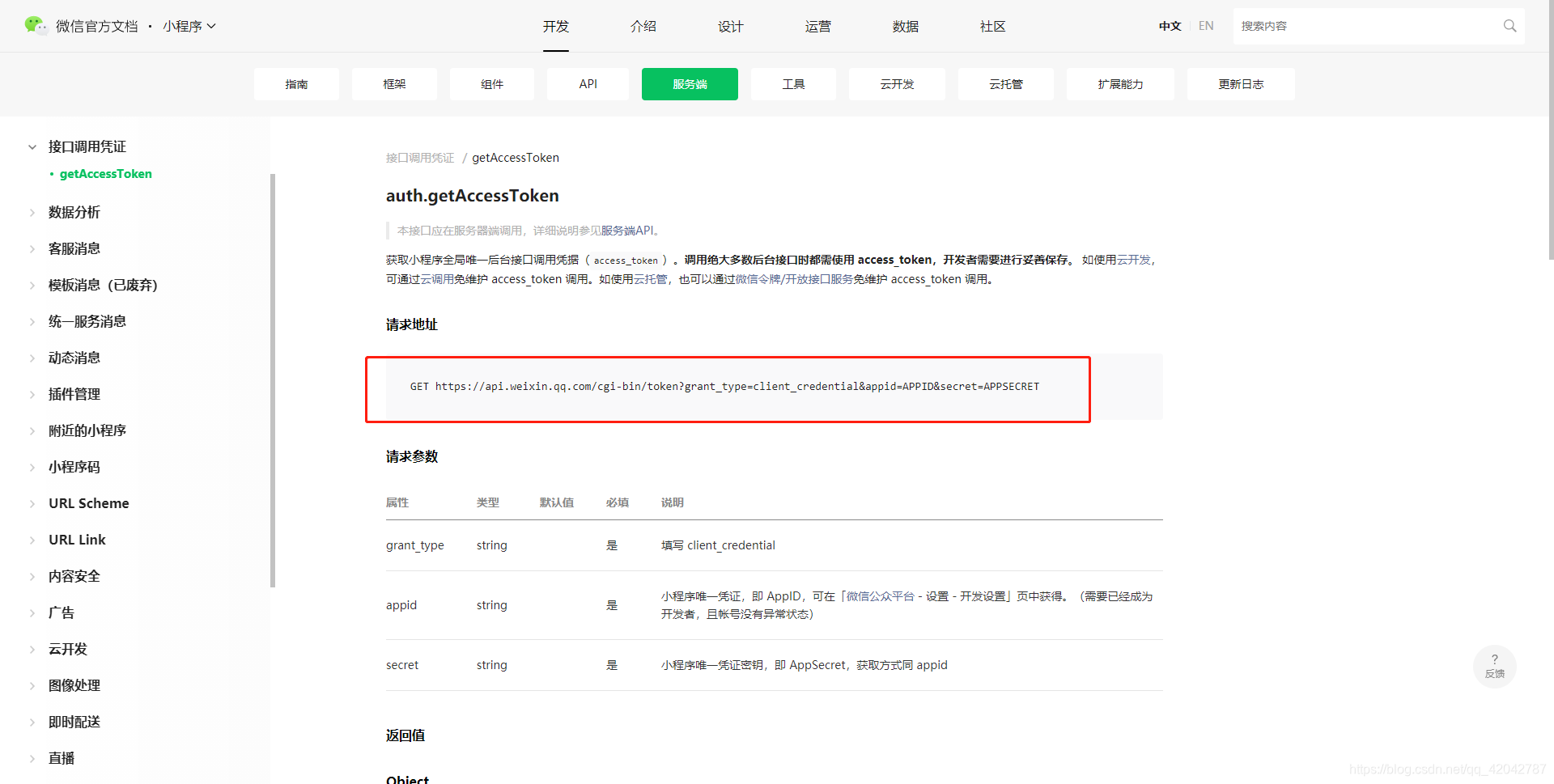Click the grant_type parameter cell

coord(415,545)
